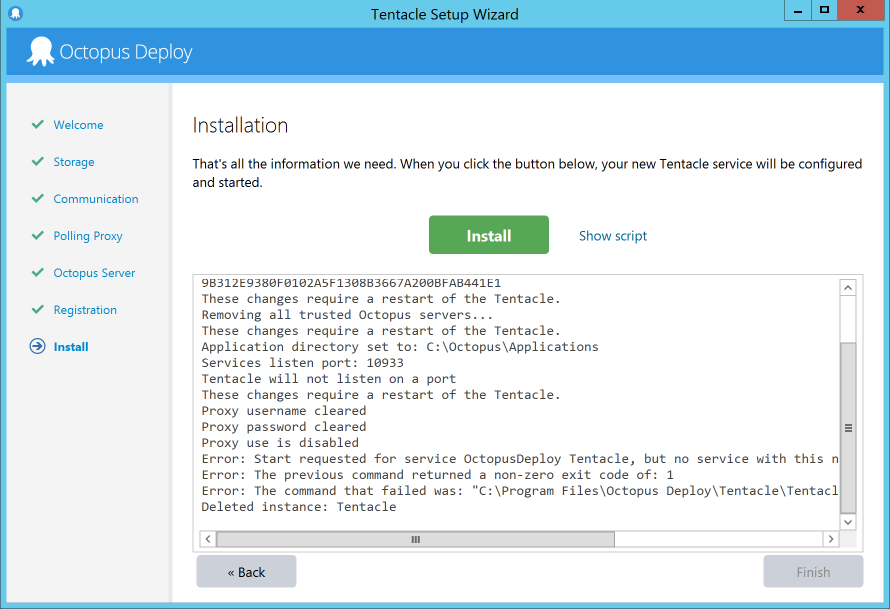The image size is (890, 609).
Task: Click the checkmark icon next to Registration
Action: point(37,309)
